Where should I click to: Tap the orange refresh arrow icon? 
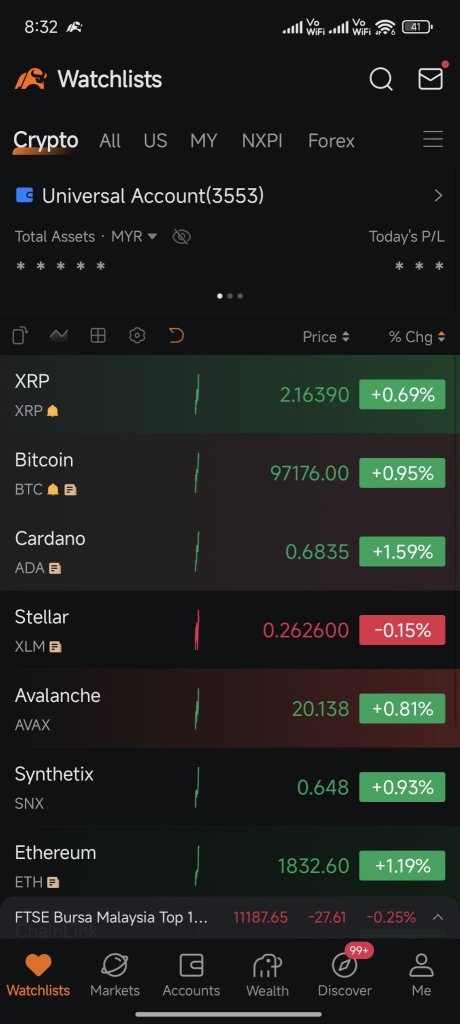[176, 336]
